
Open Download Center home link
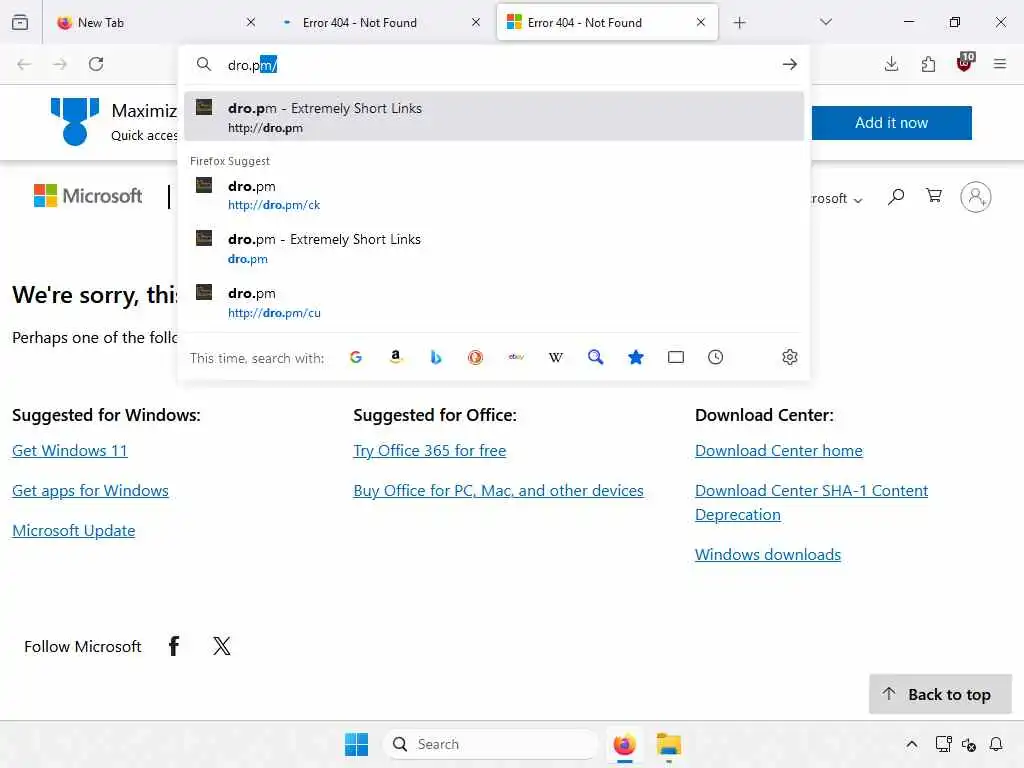click(778, 451)
